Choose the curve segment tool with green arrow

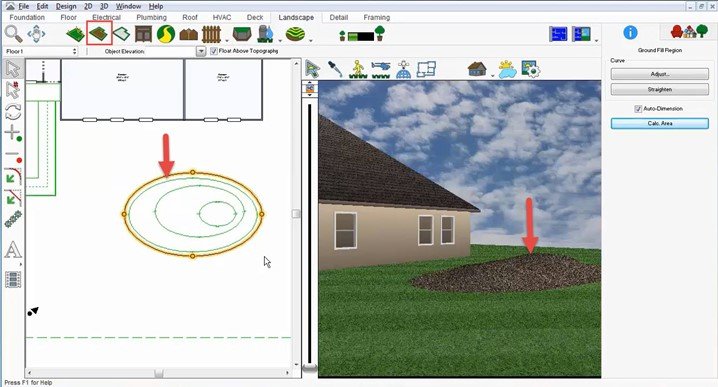point(13,177)
